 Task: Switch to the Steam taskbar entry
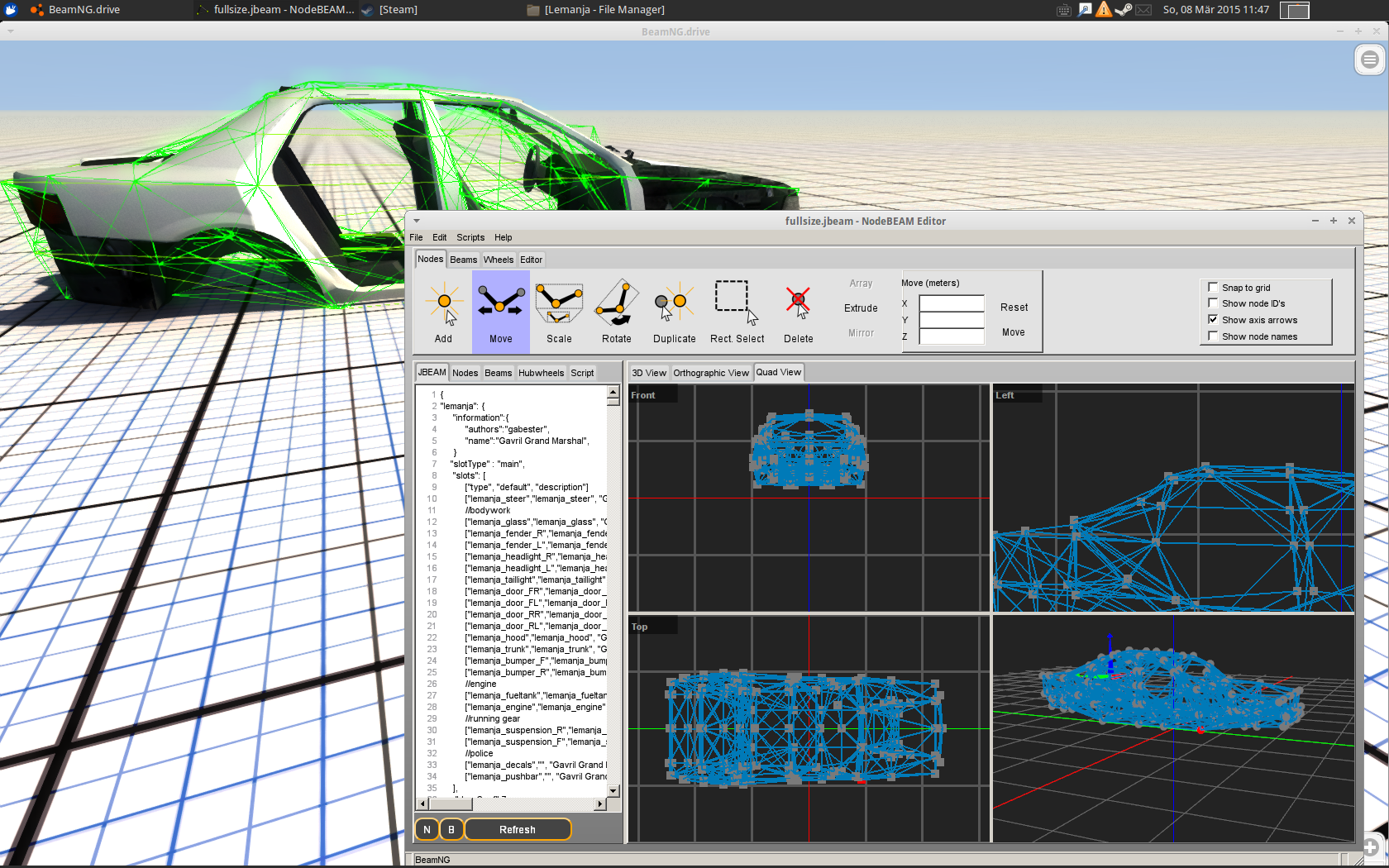tap(389, 10)
